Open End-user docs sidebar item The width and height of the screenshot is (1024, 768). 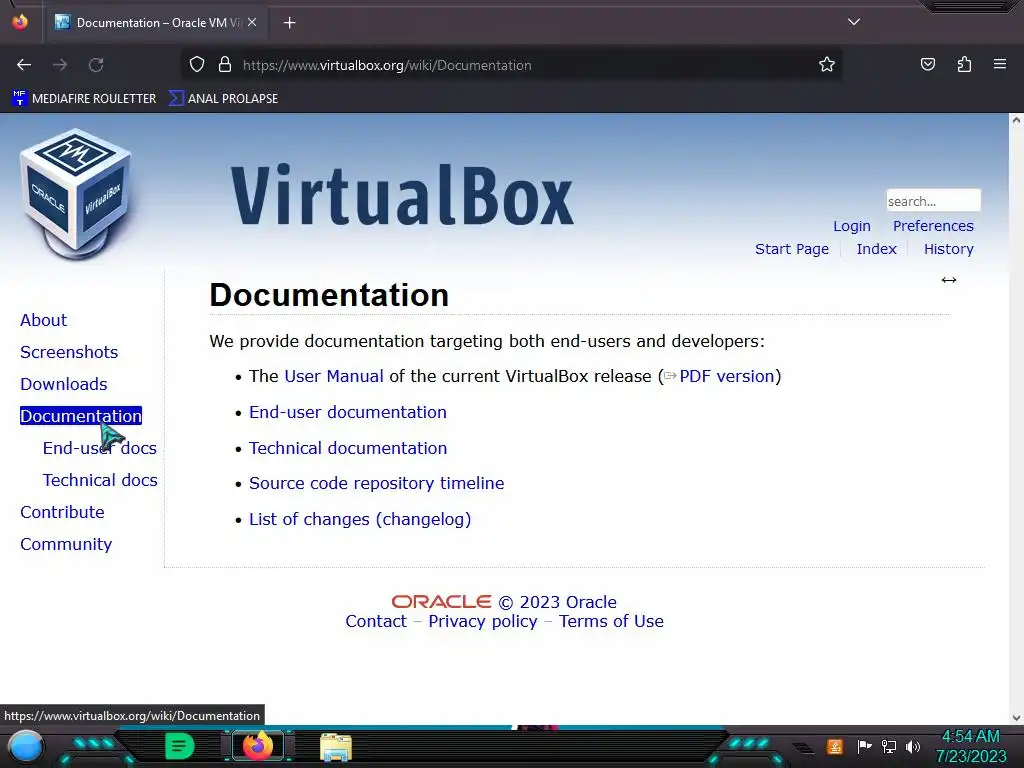100,448
